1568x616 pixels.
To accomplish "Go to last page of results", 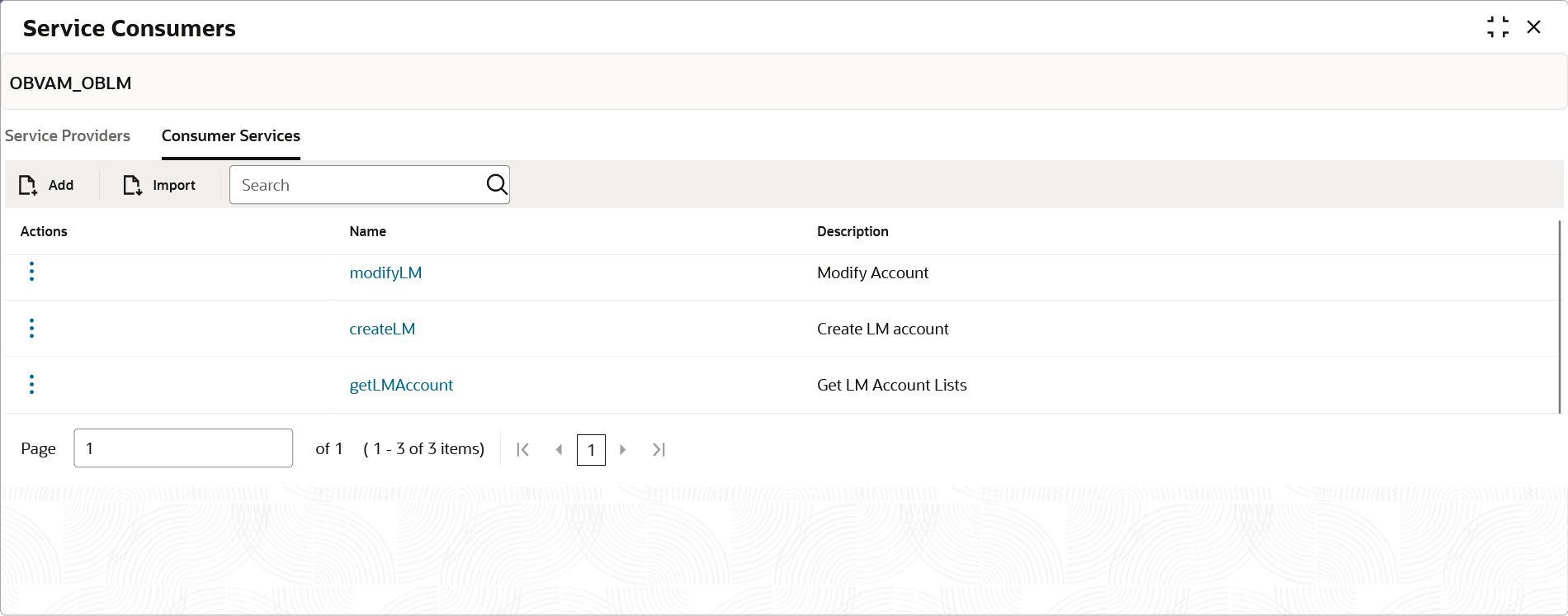I will pos(659,449).
